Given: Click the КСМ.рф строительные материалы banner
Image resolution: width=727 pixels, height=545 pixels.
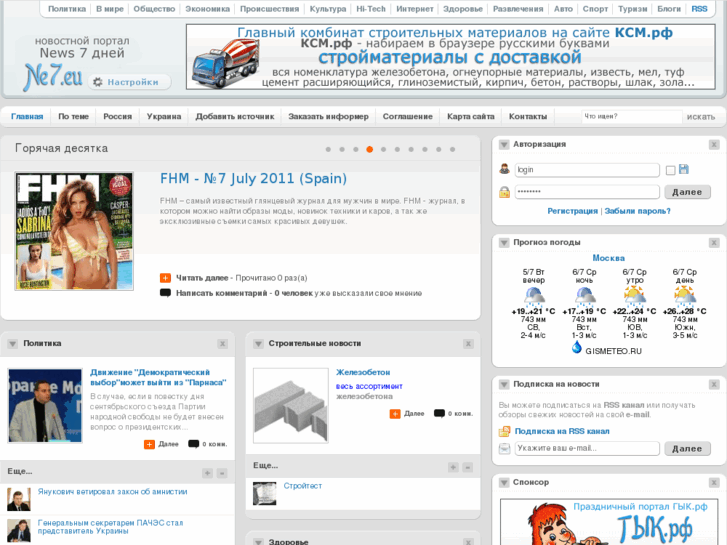Looking at the screenshot, I should [x=451, y=57].
